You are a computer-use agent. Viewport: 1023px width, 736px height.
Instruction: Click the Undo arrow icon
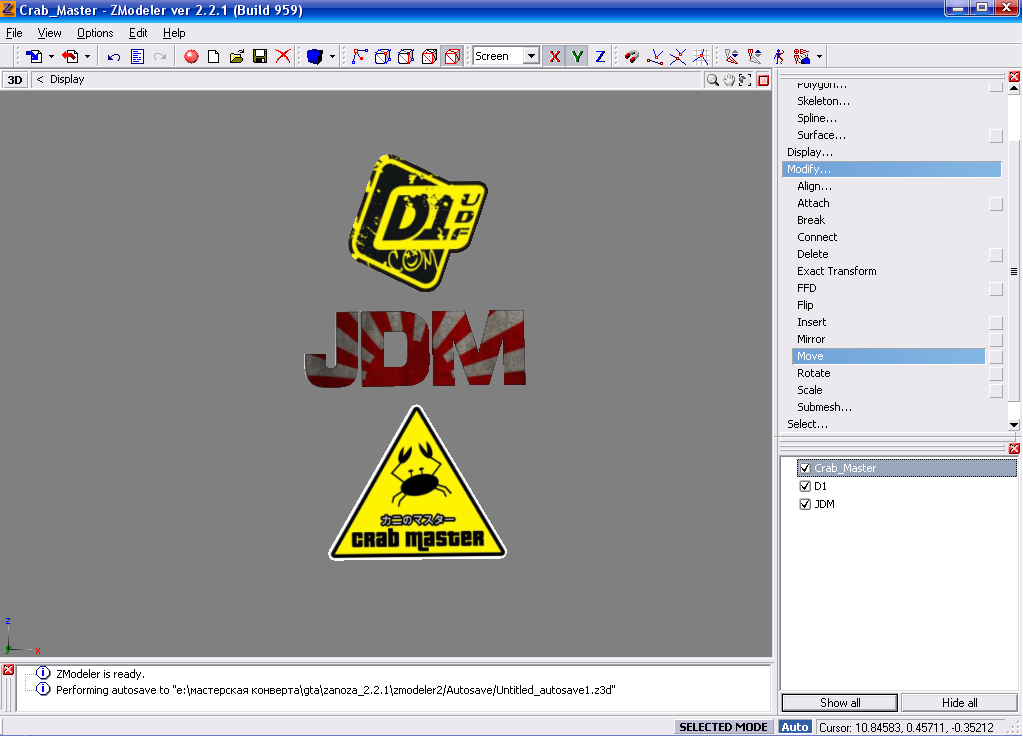114,57
